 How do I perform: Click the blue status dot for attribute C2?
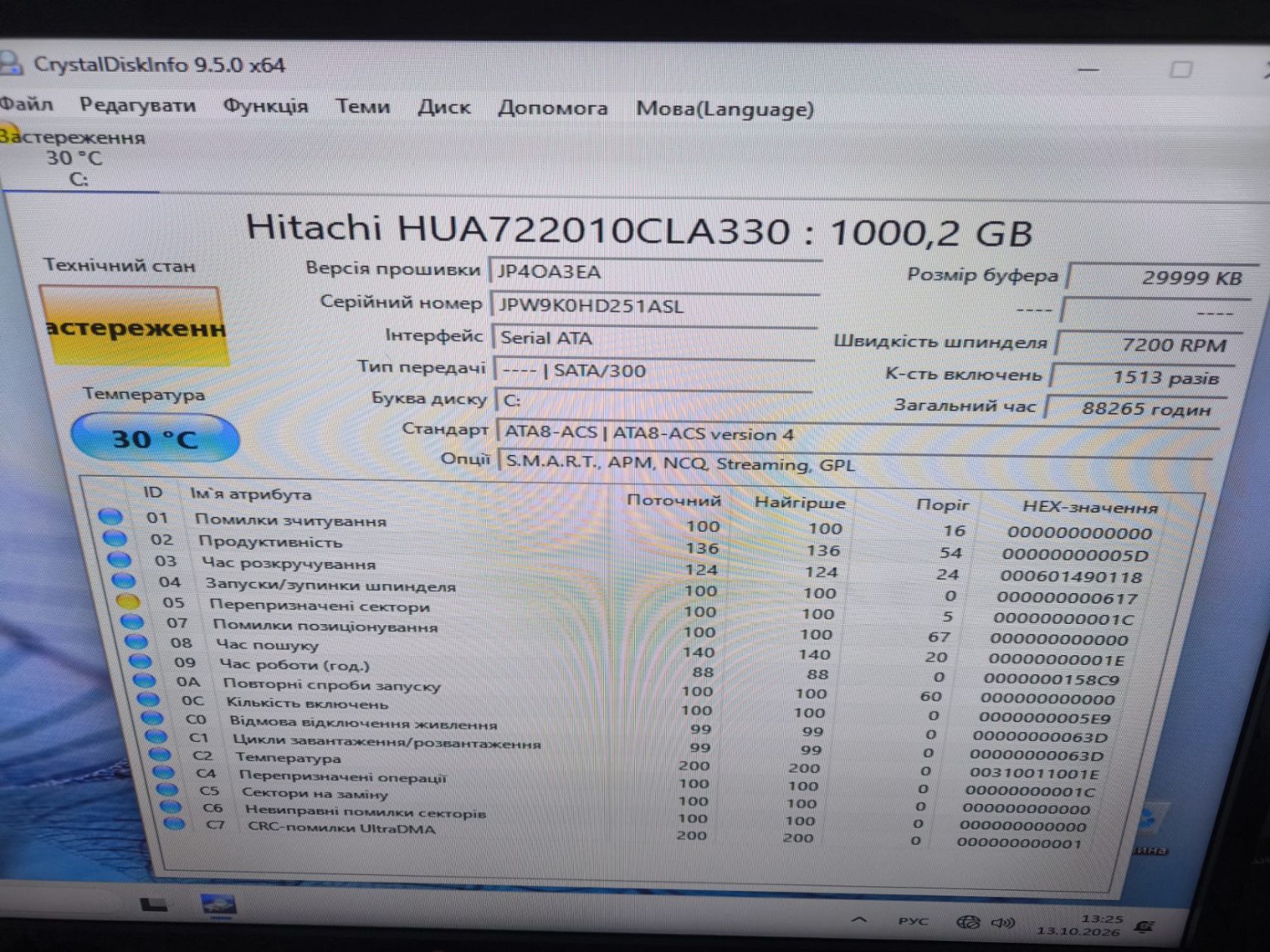pos(159,753)
